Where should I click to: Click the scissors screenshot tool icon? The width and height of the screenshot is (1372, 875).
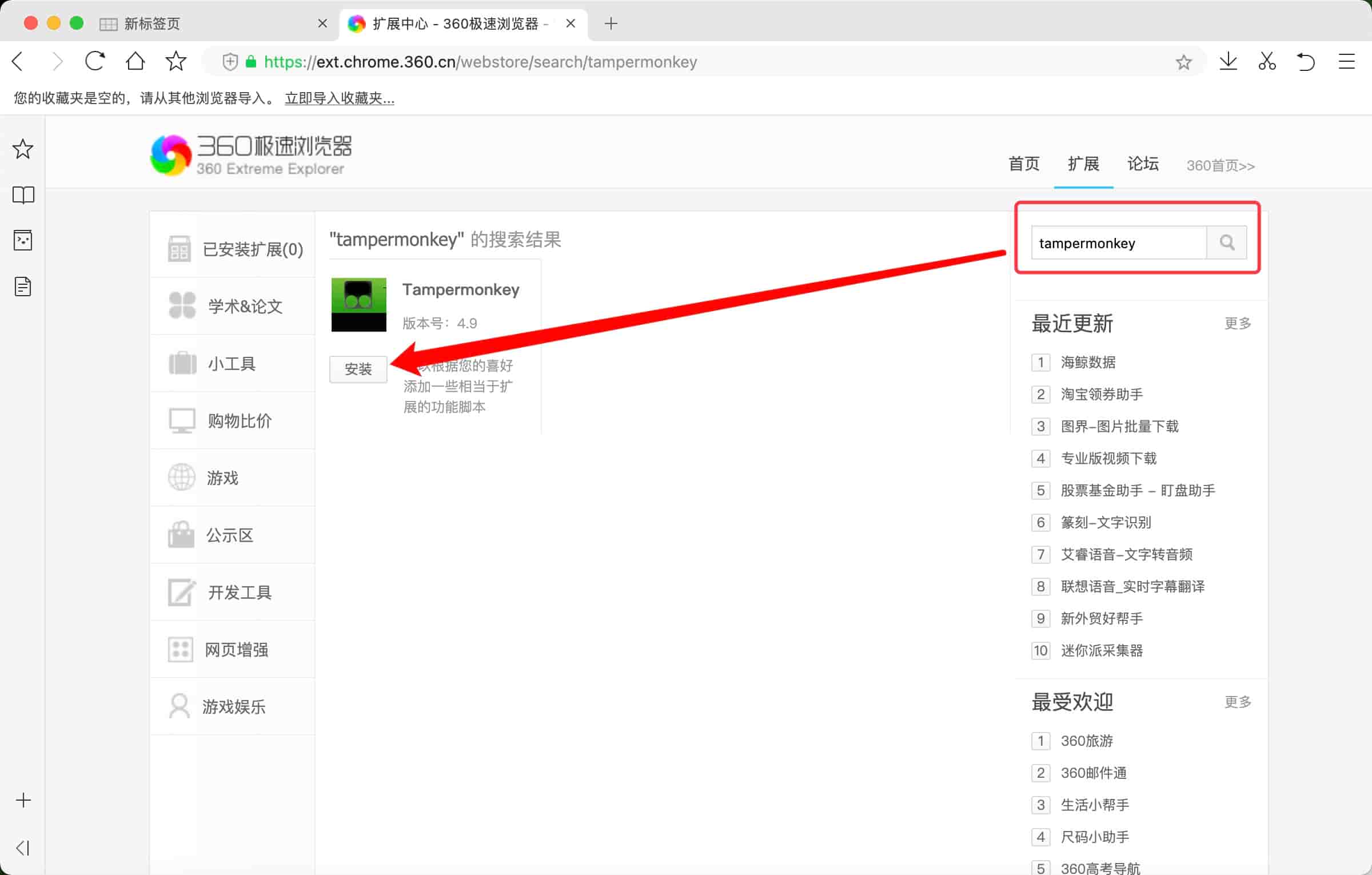(1267, 61)
